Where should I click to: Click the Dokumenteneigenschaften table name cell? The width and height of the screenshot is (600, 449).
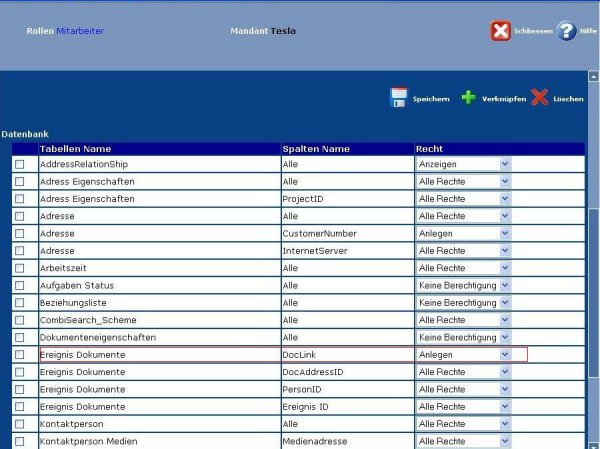click(98, 337)
